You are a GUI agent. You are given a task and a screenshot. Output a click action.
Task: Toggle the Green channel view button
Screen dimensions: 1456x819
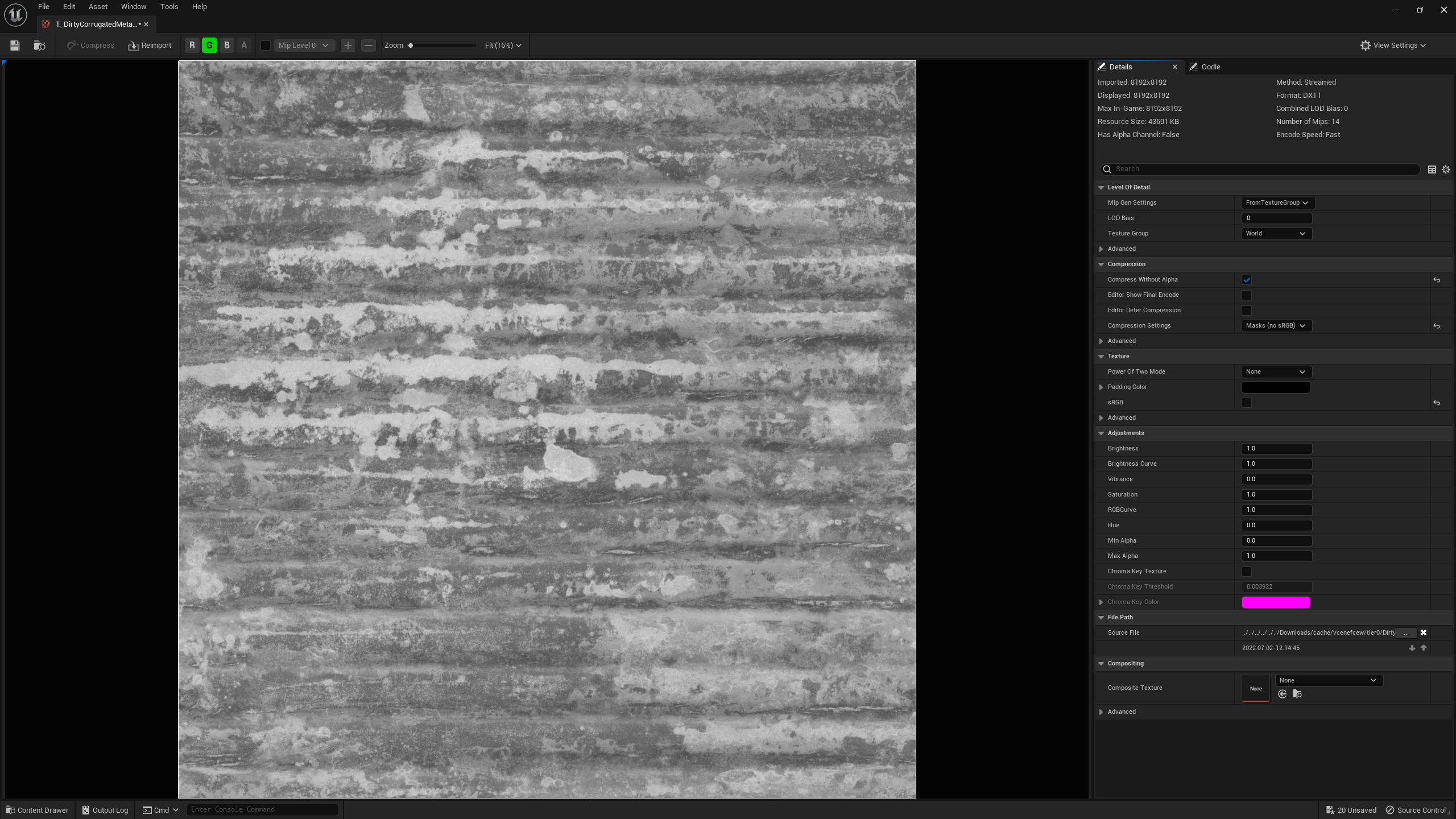click(x=209, y=45)
